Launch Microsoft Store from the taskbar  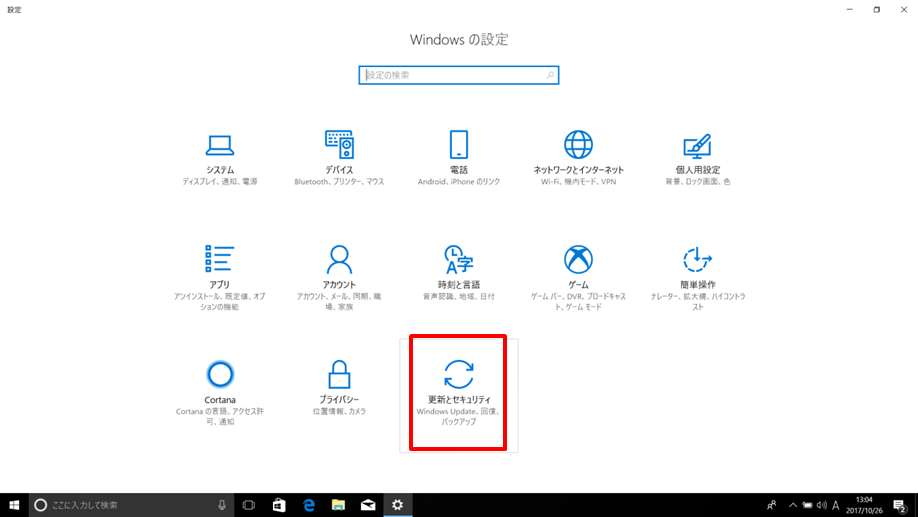279,505
